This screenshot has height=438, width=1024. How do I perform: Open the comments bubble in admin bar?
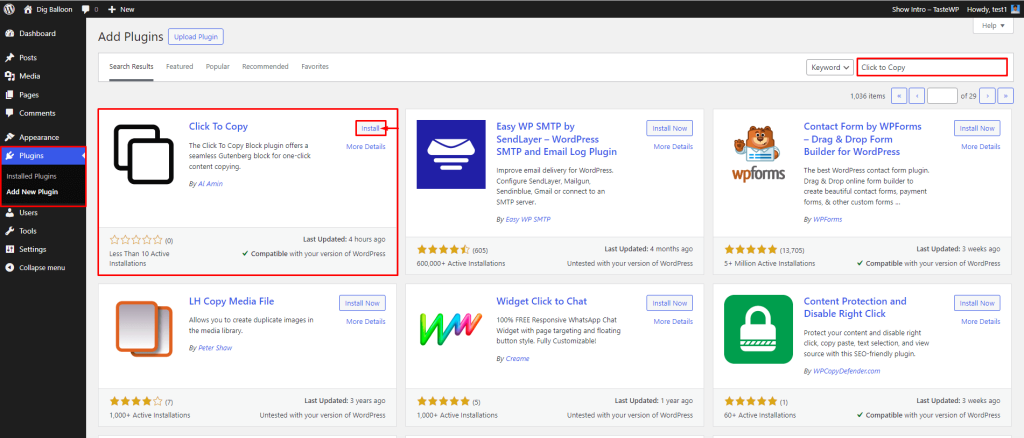pyautogui.click(x=90, y=9)
